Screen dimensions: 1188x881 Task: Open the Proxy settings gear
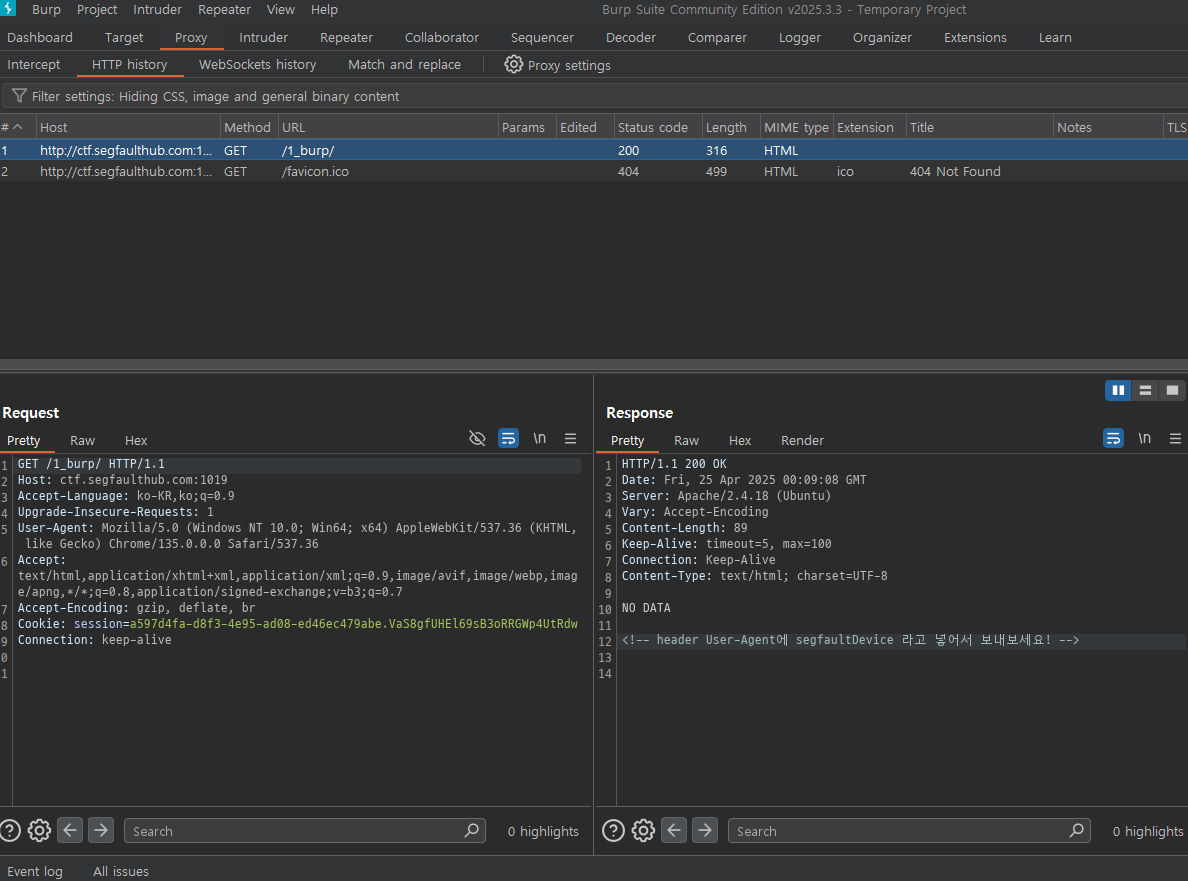click(514, 64)
